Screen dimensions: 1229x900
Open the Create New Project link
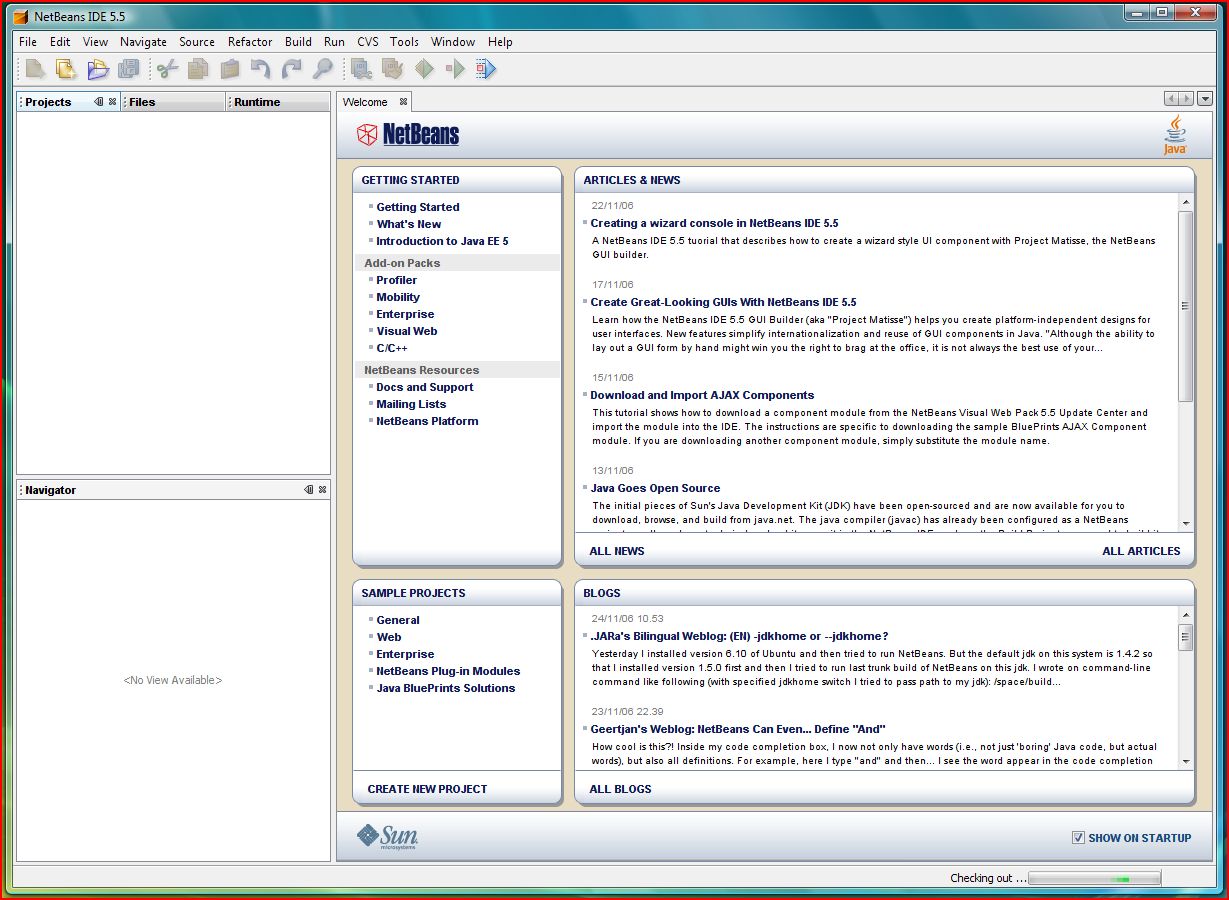[427, 789]
